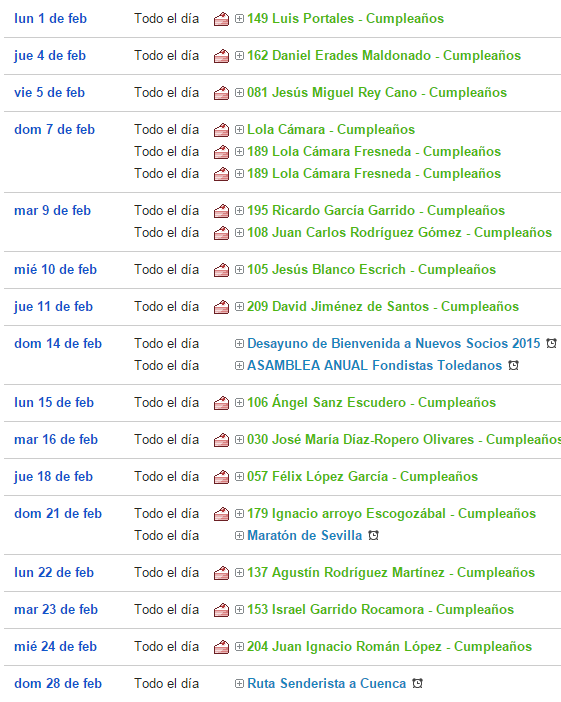Open 081 Jesús Miguel Rey Cano - Cumpleaños event

click(x=377, y=93)
